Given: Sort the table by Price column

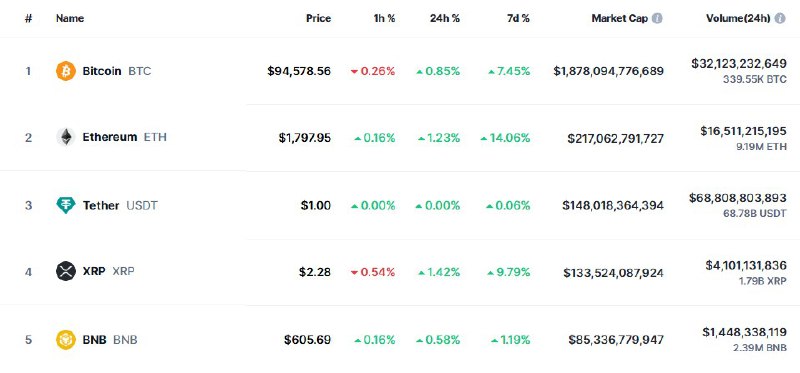Looking at the screenshot, I should 318,18.
